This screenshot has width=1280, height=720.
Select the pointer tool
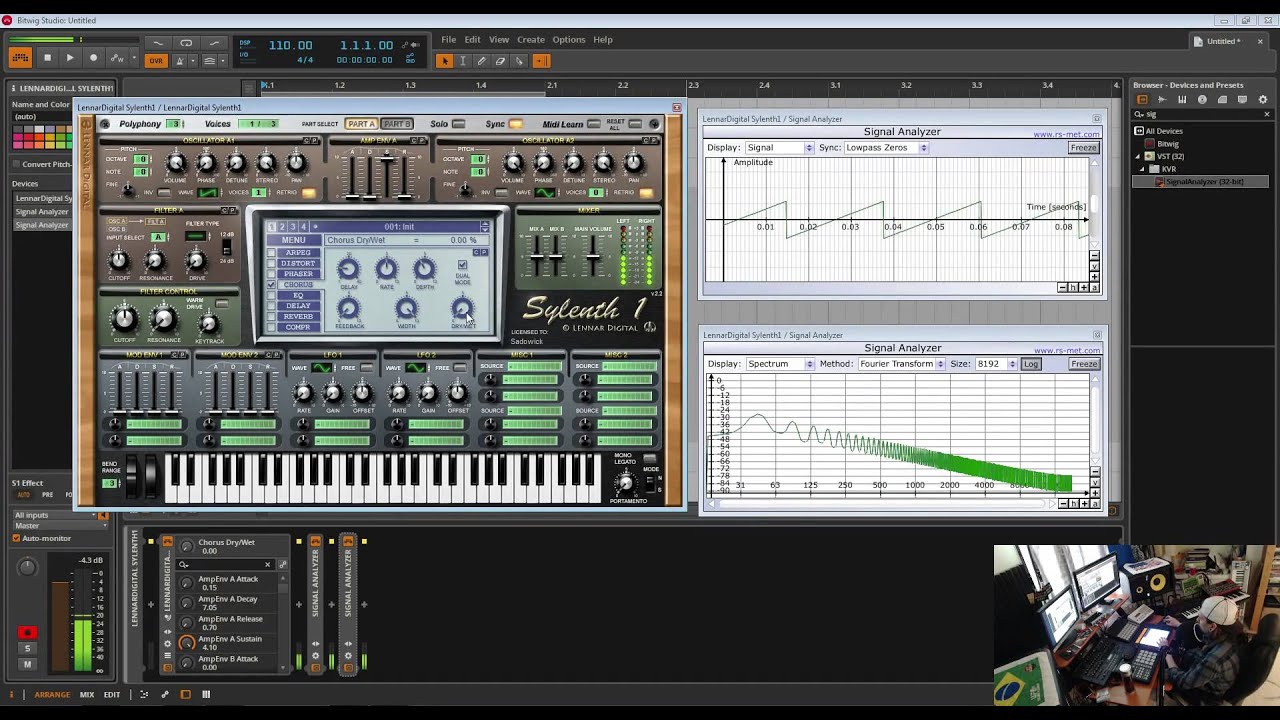click(445, 61)
